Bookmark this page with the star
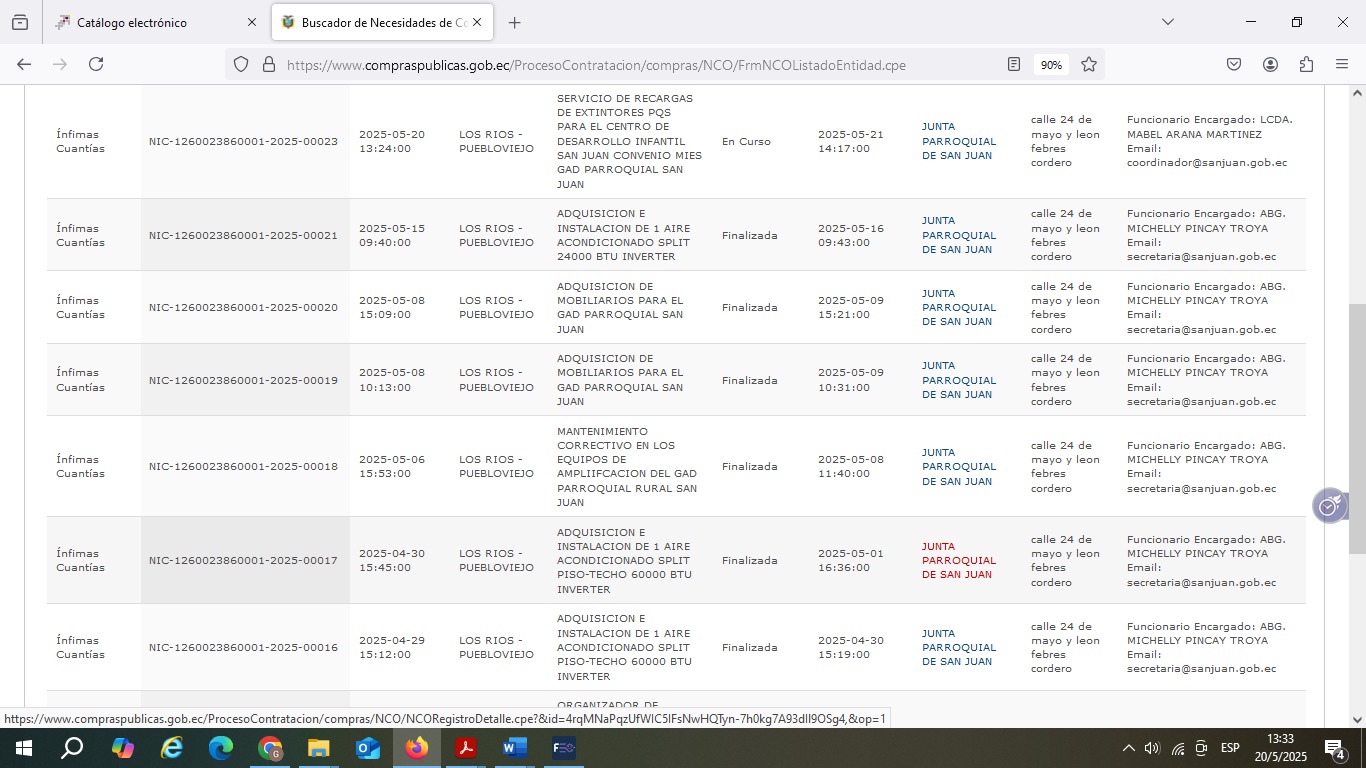Screen dimensions: 1366x768 (x=1089, y=65)
